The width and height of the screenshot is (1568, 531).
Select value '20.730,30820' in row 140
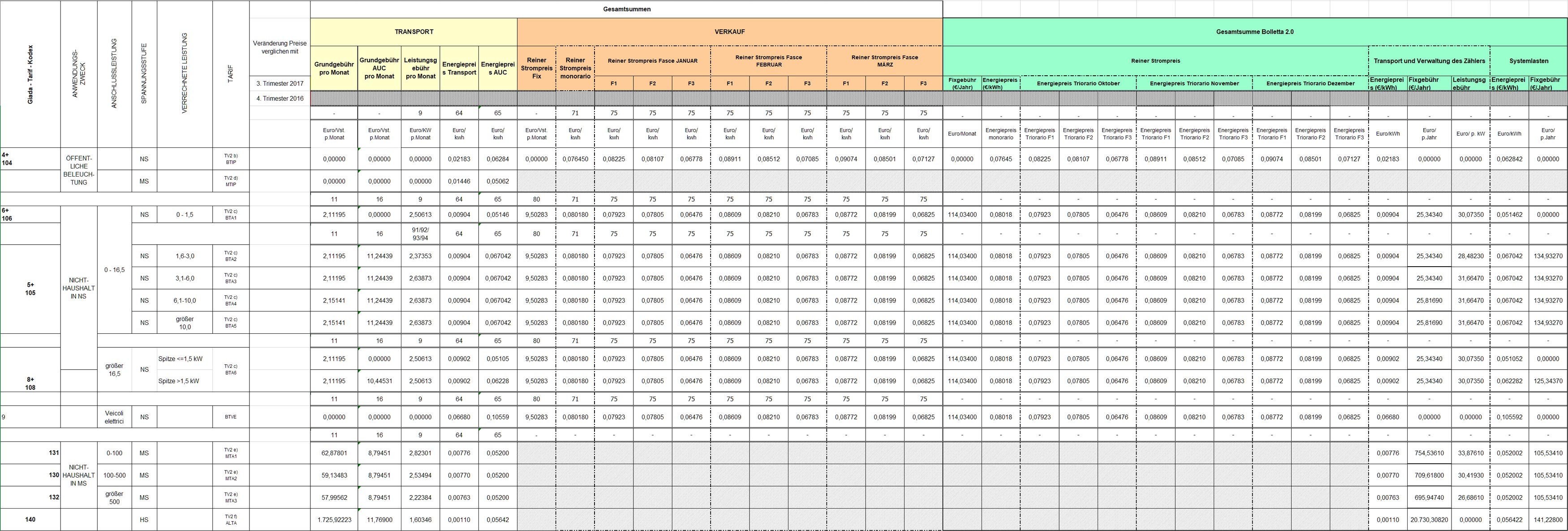coord(1429,519)
